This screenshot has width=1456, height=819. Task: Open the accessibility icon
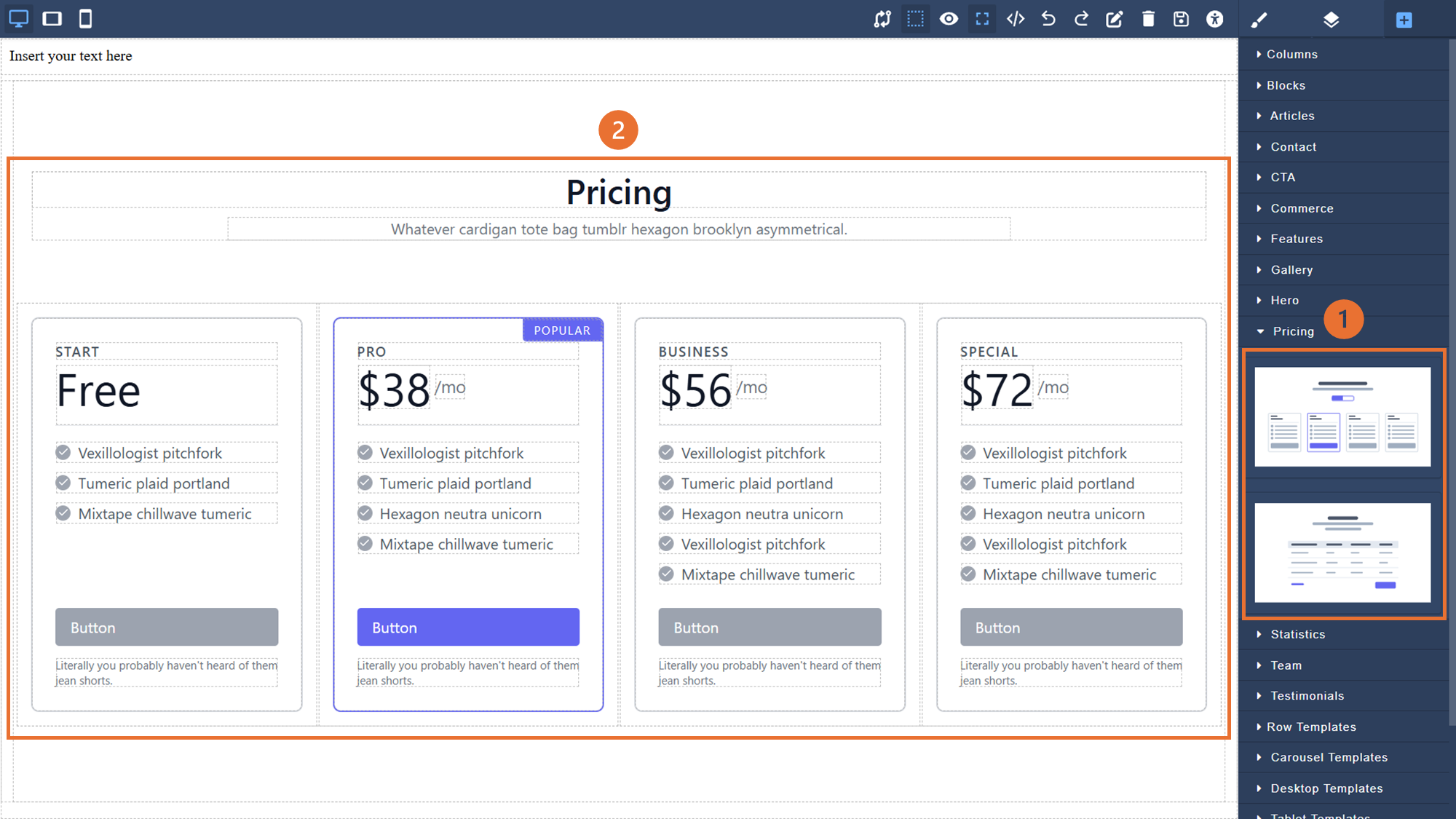pos(1214,19)
